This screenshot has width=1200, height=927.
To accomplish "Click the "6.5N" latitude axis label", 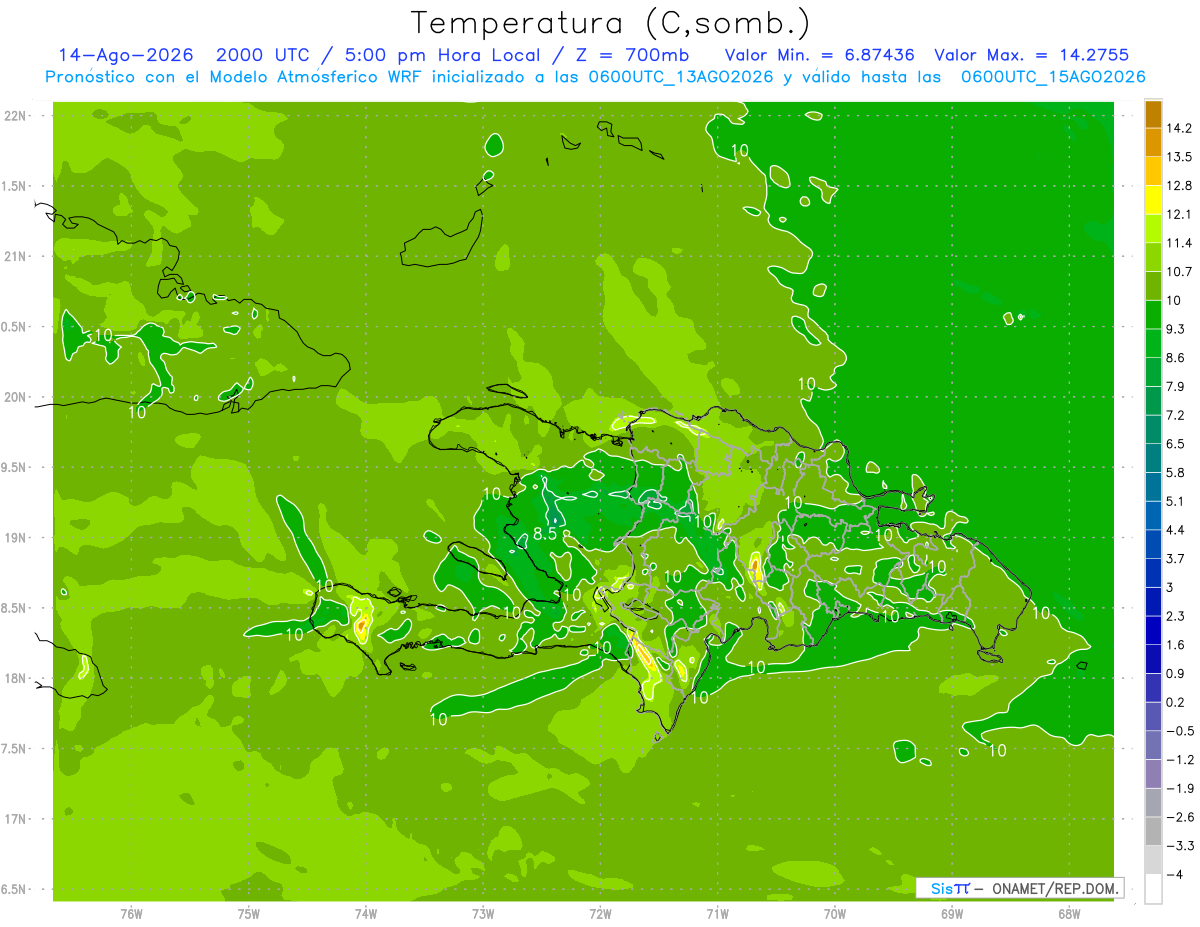I will pyautogui.click(x=14, y=889).
